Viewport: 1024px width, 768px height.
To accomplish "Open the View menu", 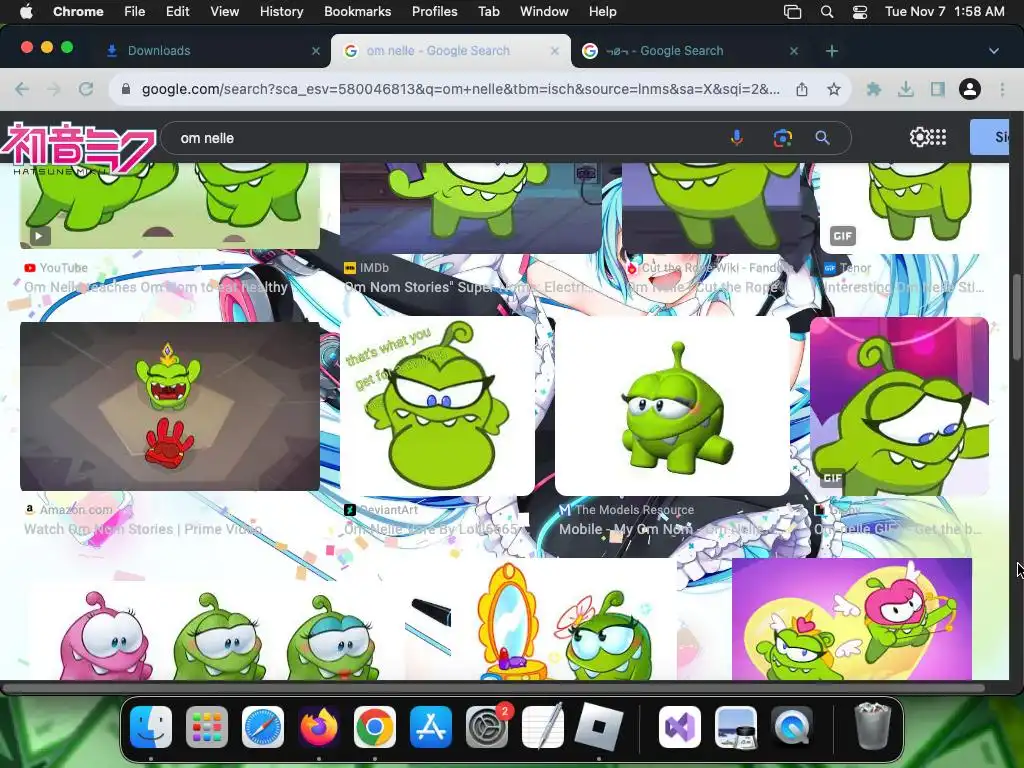I will click(x=224, y=12).
